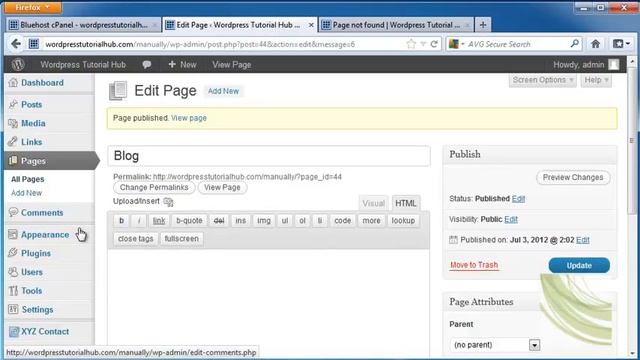Insert image tag with img button
The image size is (640, 360).
264,221
